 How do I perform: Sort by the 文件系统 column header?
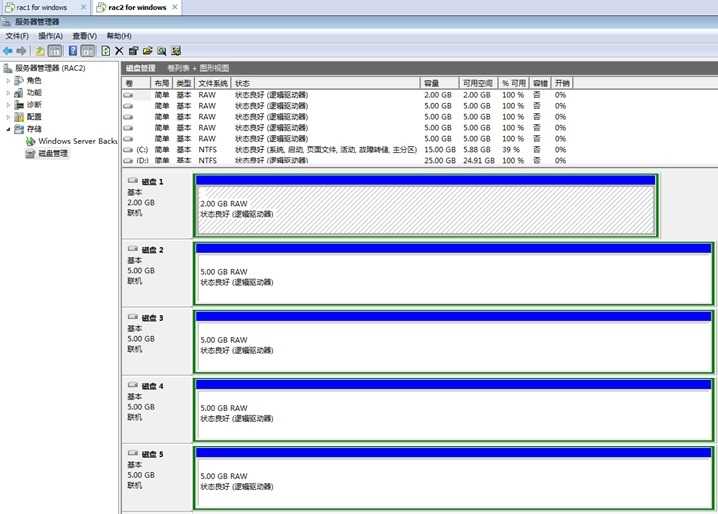[213, 83]
